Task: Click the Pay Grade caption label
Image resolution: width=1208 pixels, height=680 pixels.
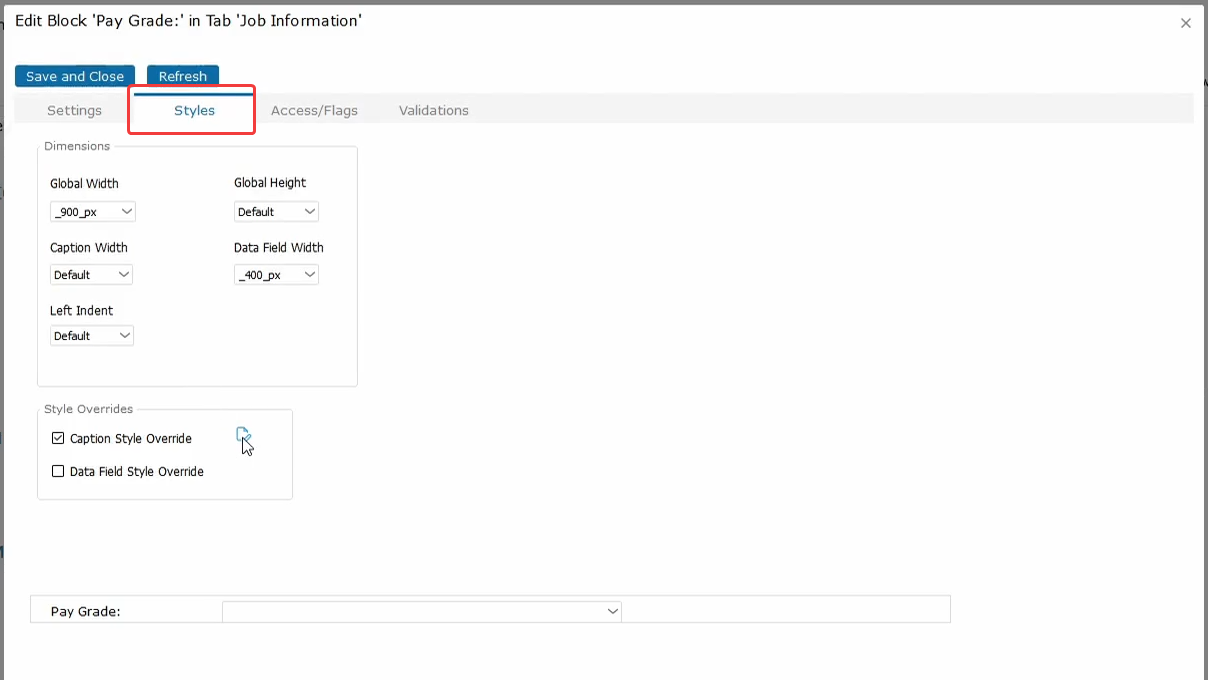Action: pyautogui.click(x=85, y=611)
